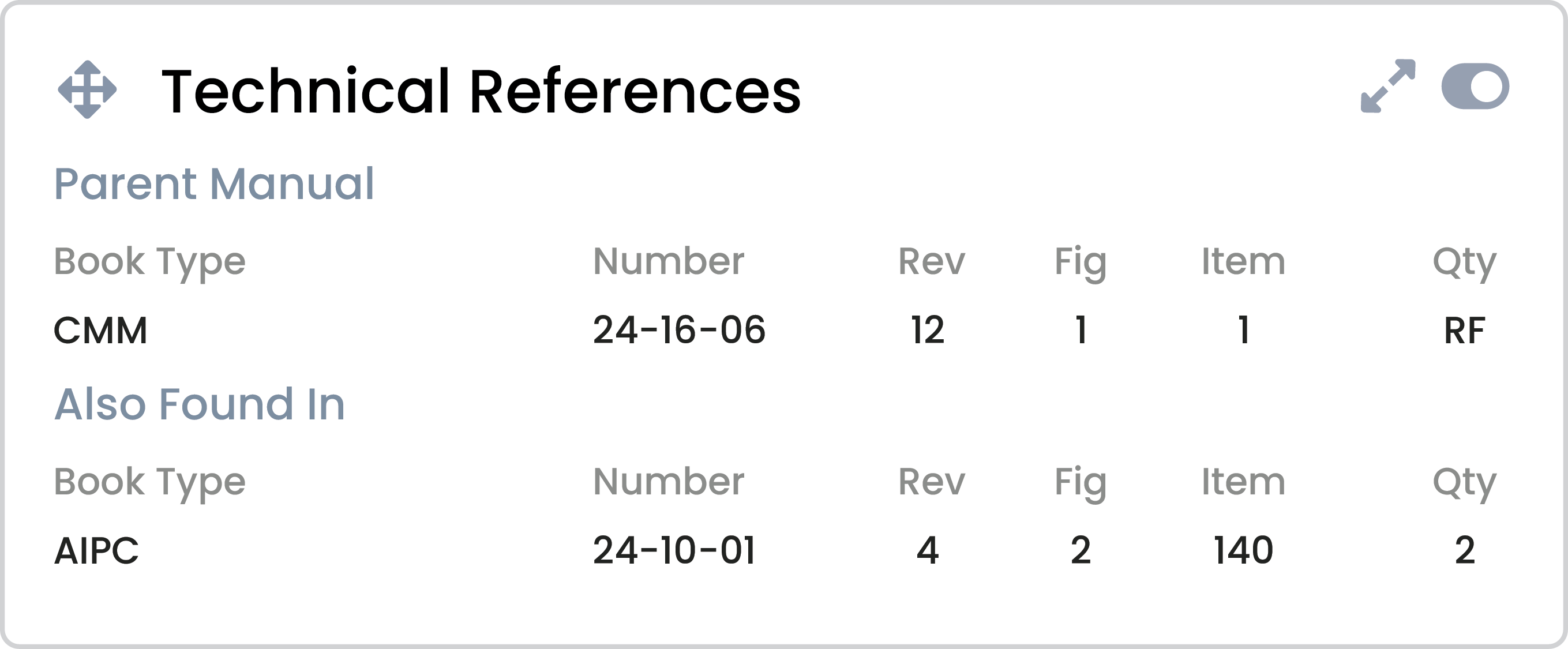Screen dimensions: 1568x649
Task: Open manual number 24-16-06
Action: 680,330
